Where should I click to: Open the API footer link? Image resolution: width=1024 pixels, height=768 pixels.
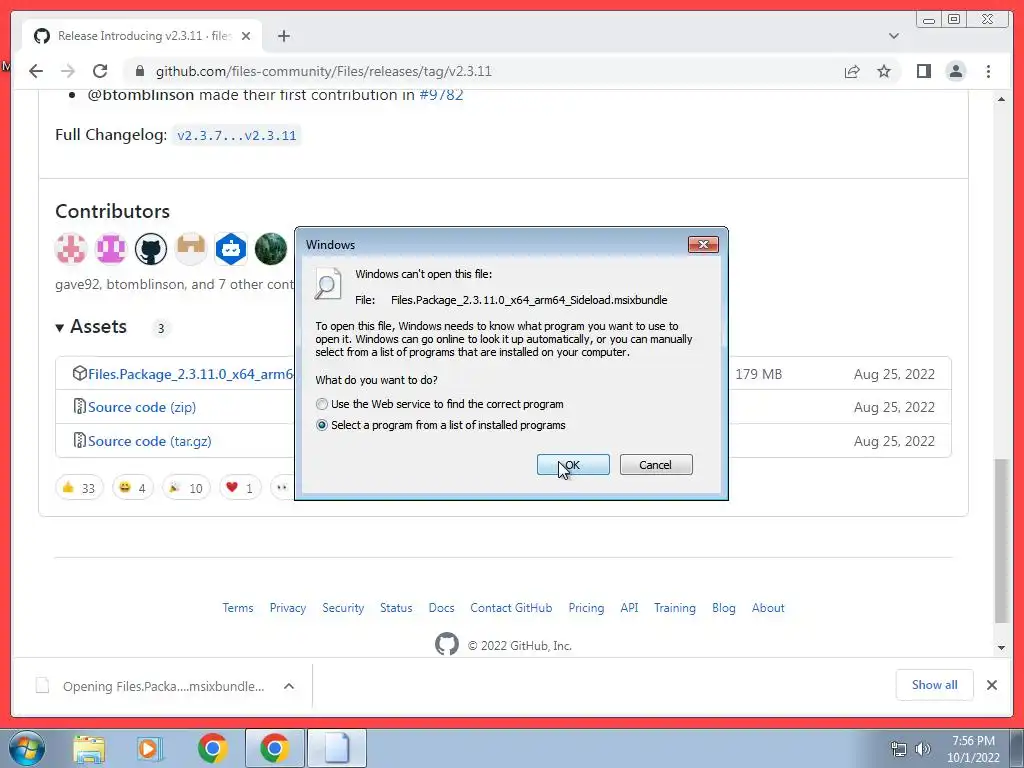[629, 608]
